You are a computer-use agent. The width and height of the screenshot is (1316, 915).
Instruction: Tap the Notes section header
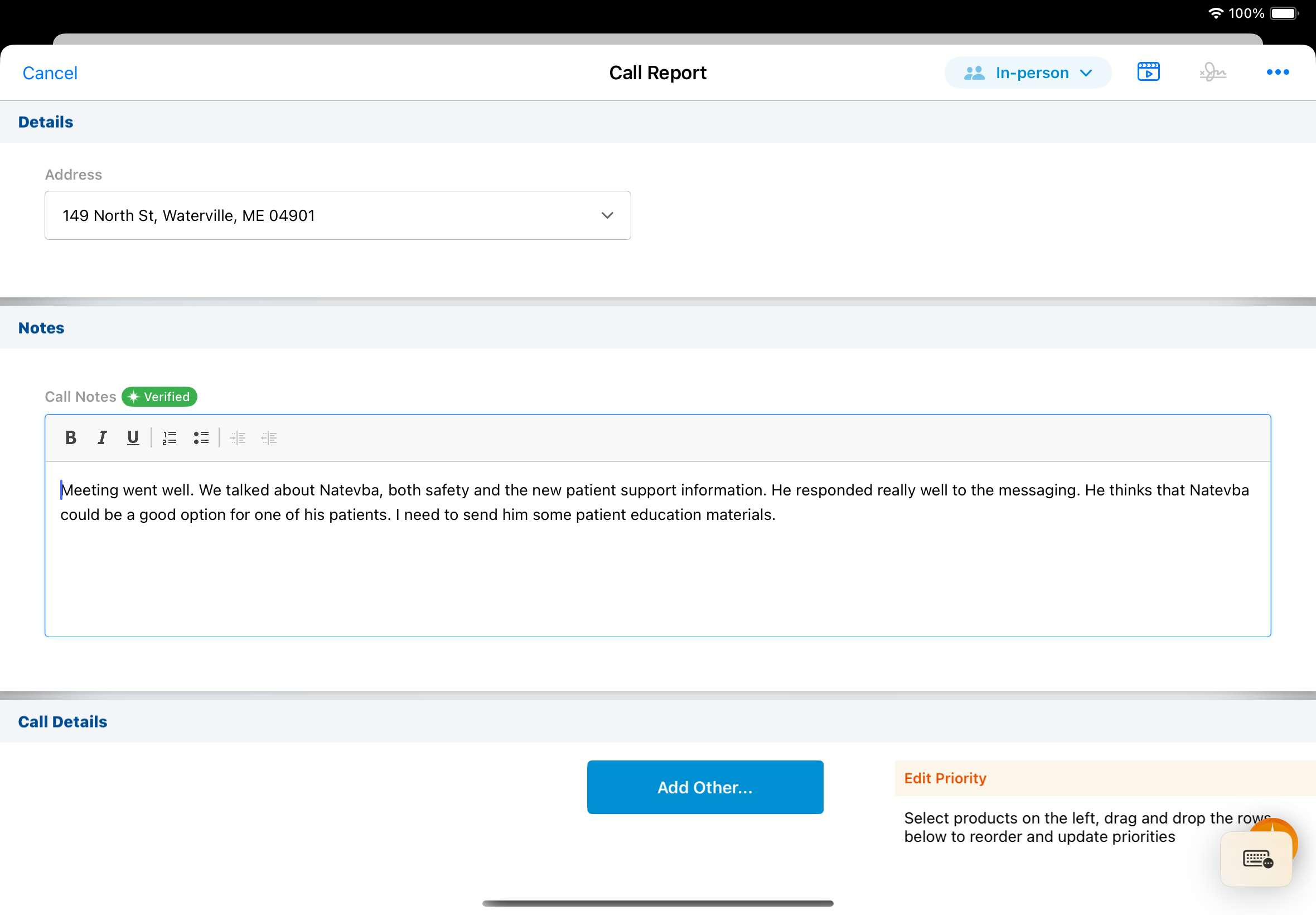(x=41, y=328)
